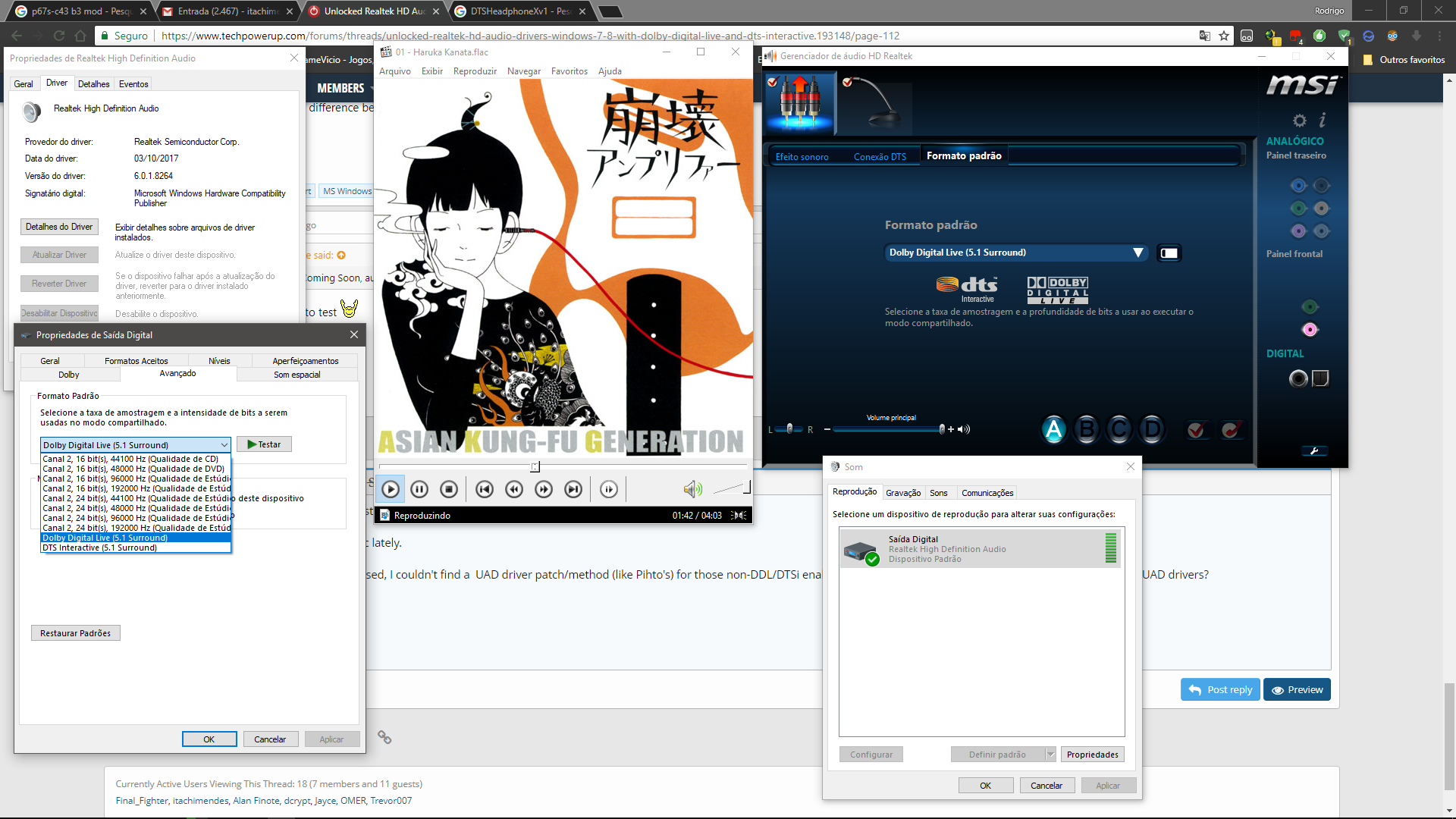Click the insert link icon below the reply box
The width and height of the screenshot is (1456, 819).
(384, 737)
